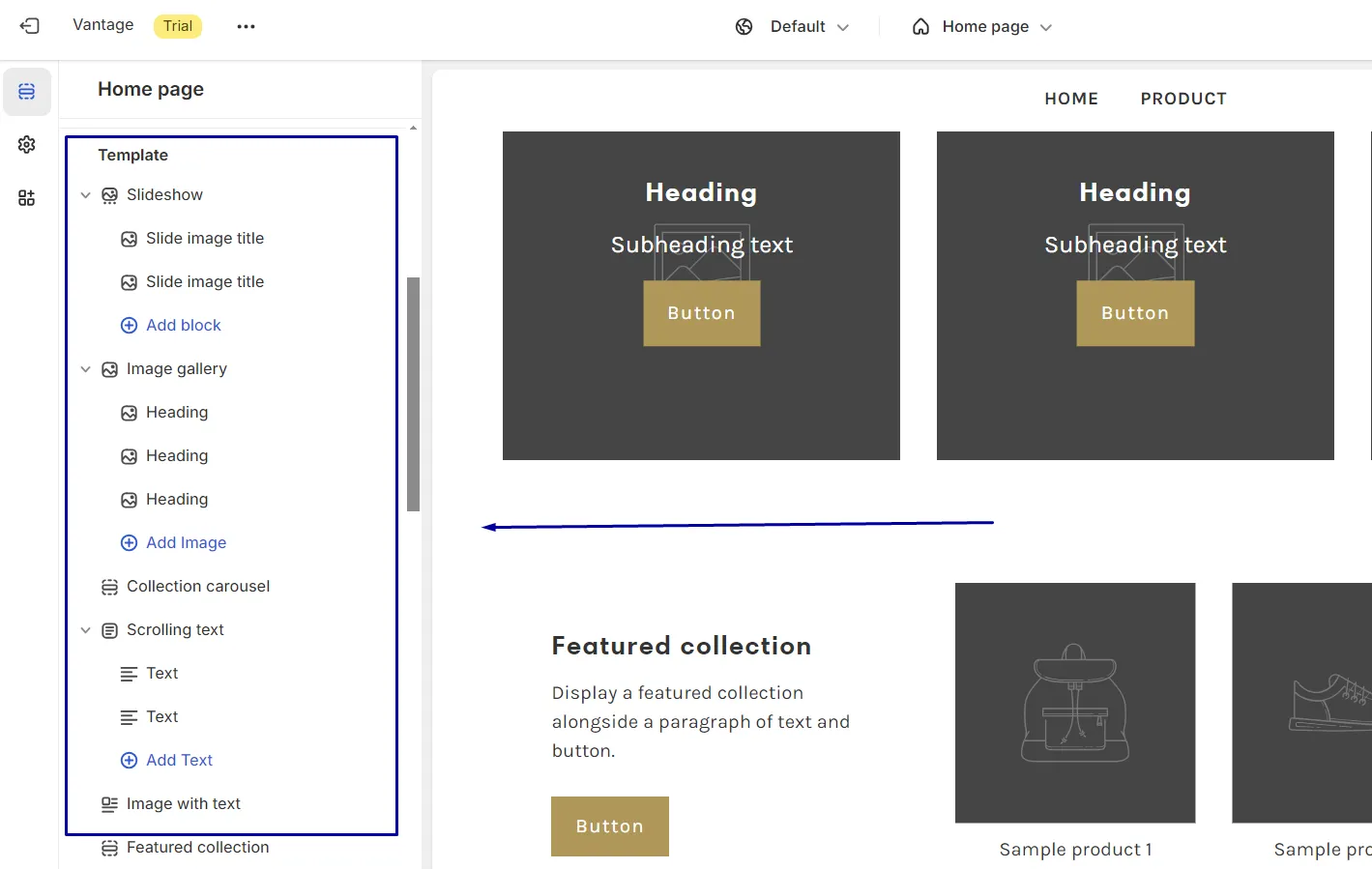1372x869 pixels.
Task: Click the first Slide image title icon
Action: pos(129,239)
